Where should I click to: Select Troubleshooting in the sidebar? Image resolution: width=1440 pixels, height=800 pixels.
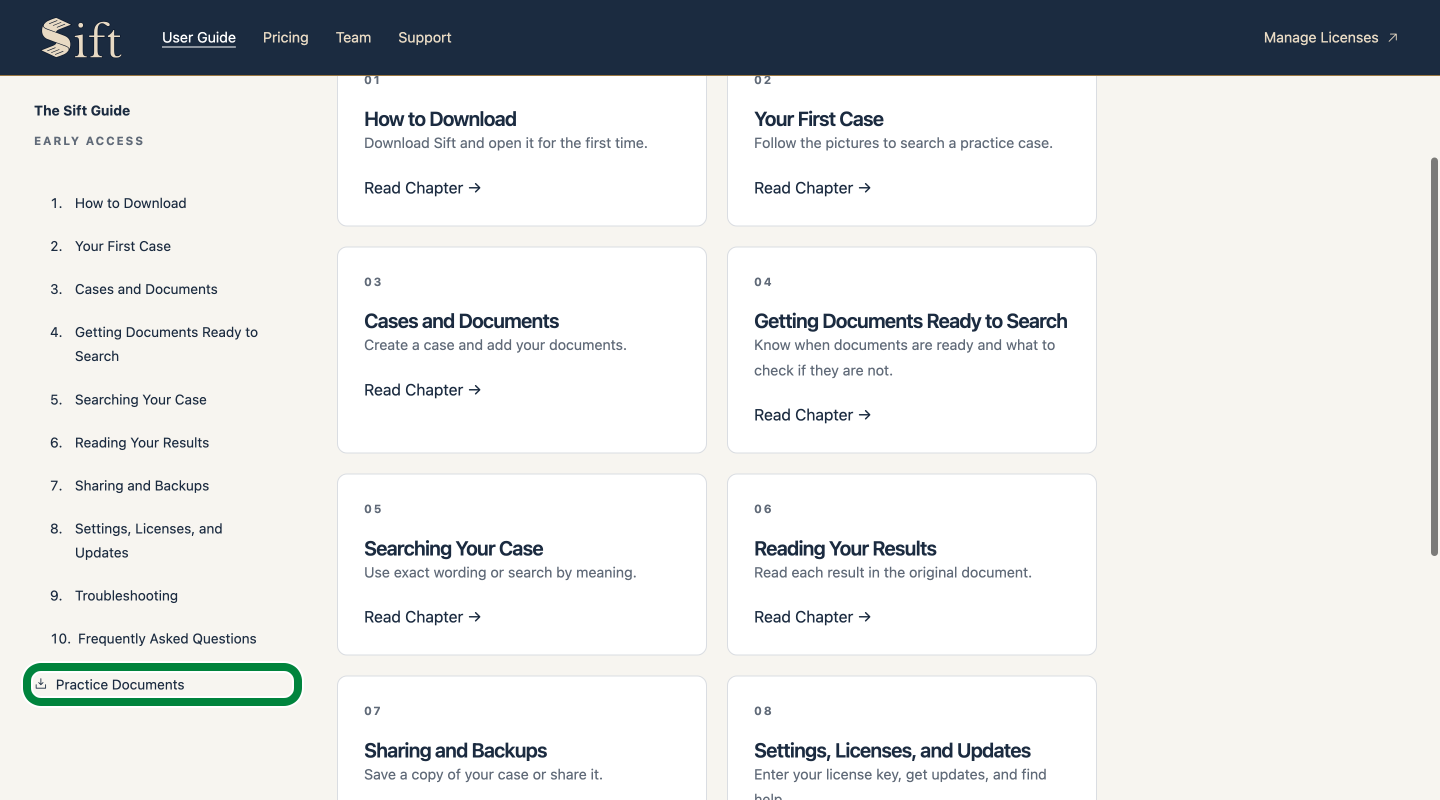[126, 595]
